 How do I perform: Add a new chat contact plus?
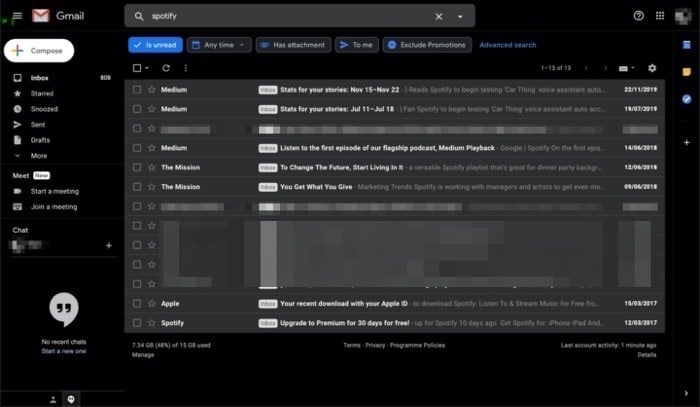pyautogui.click(x=108, y=245)
